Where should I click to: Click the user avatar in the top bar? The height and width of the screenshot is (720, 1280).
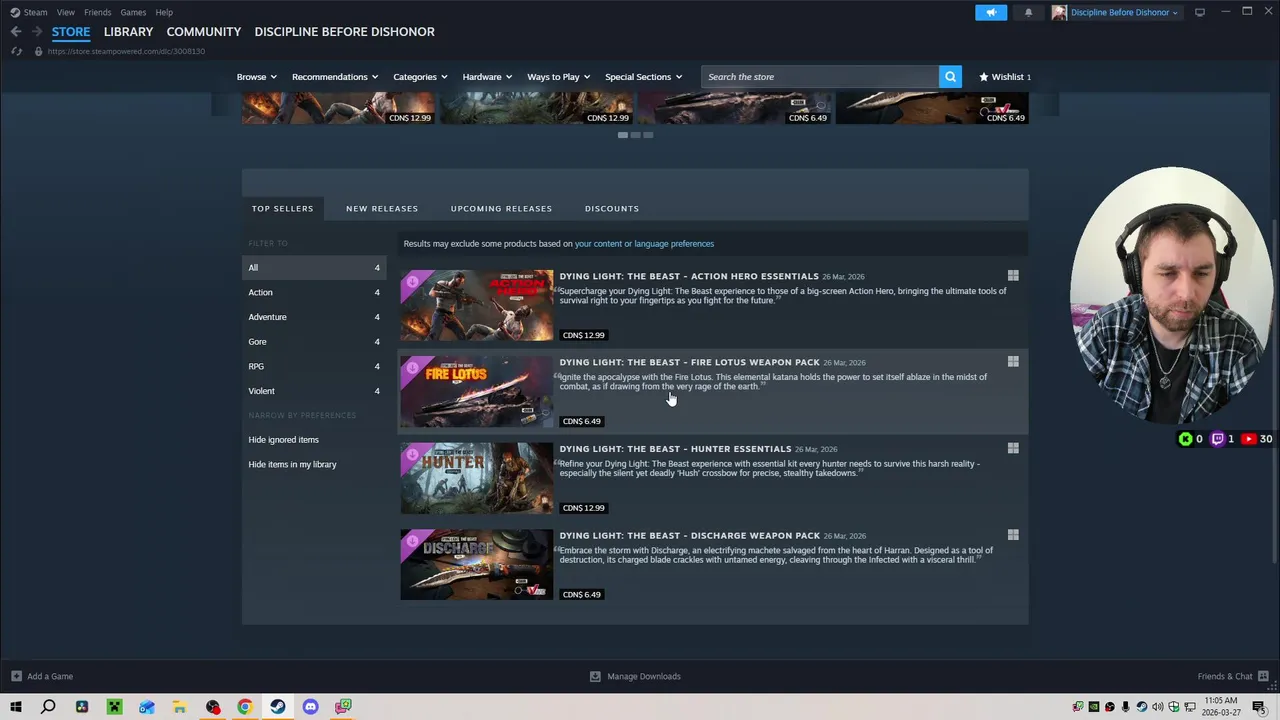tap(1059, 12)
